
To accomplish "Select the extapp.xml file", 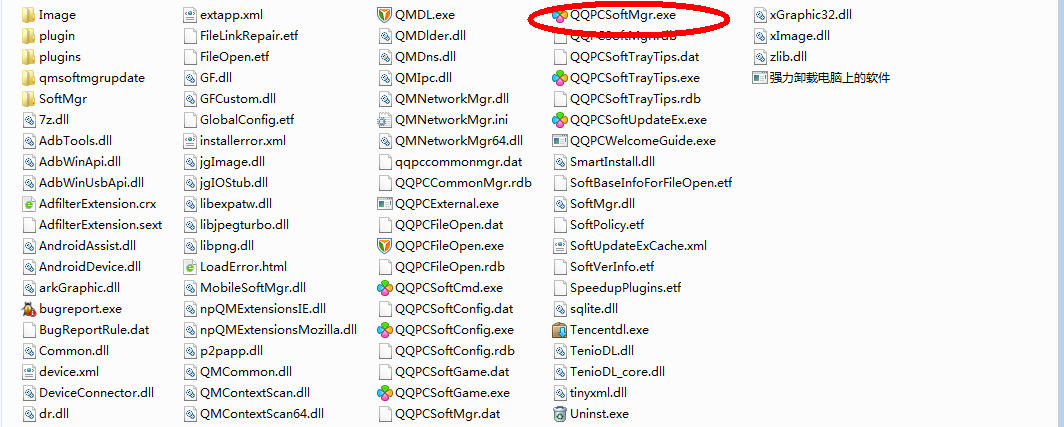I will tap(223, 14).
